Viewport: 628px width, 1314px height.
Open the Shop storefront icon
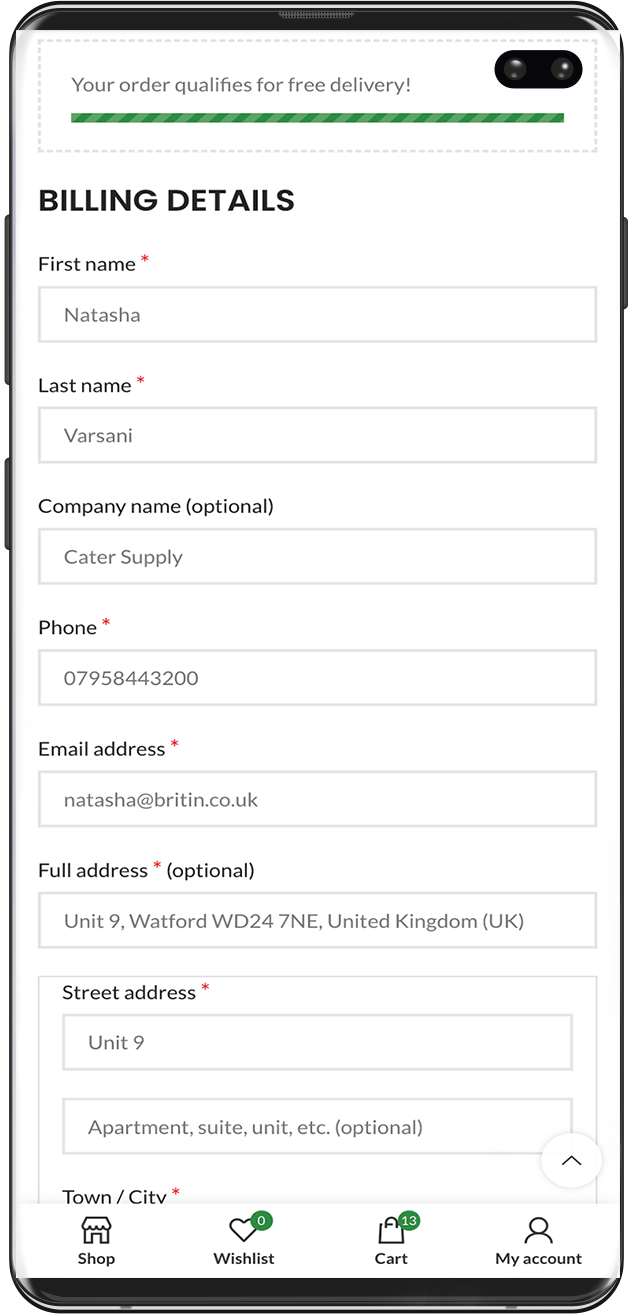(x=96, y=1230)
